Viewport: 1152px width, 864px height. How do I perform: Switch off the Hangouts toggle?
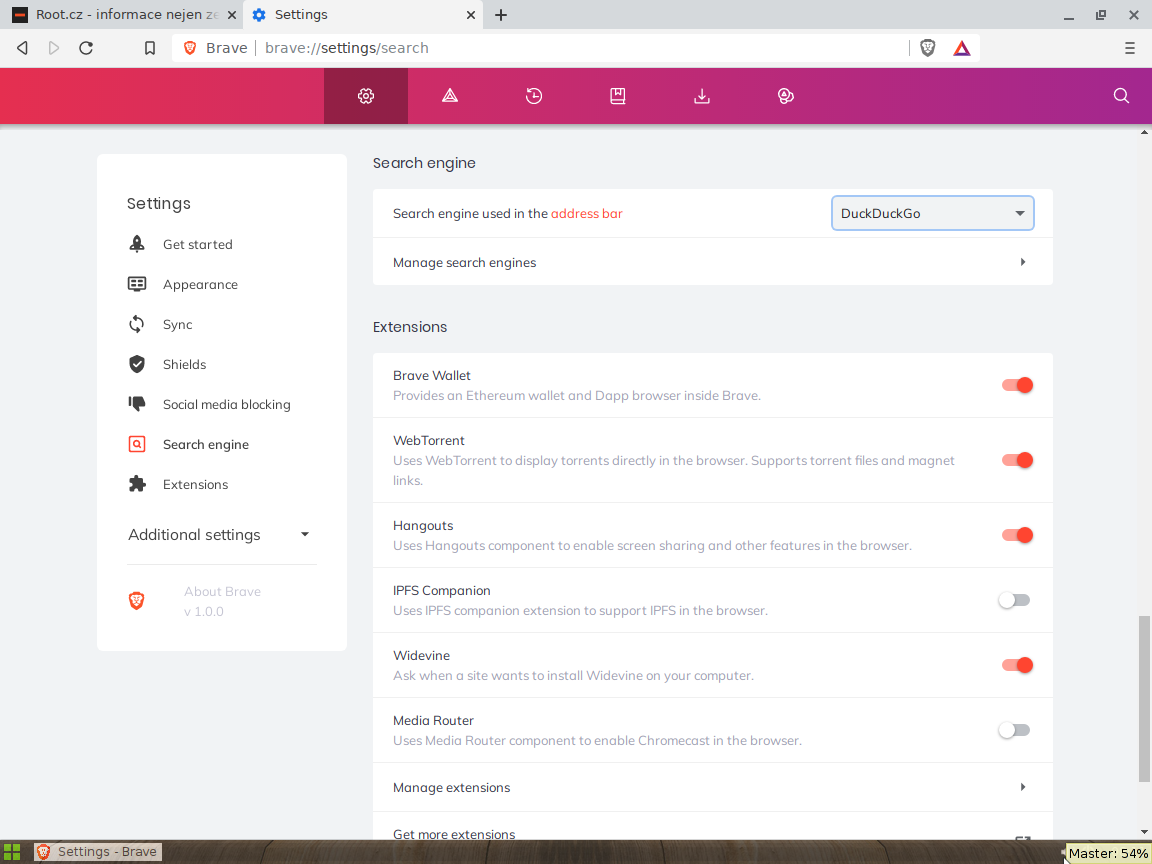[1018, 535]
